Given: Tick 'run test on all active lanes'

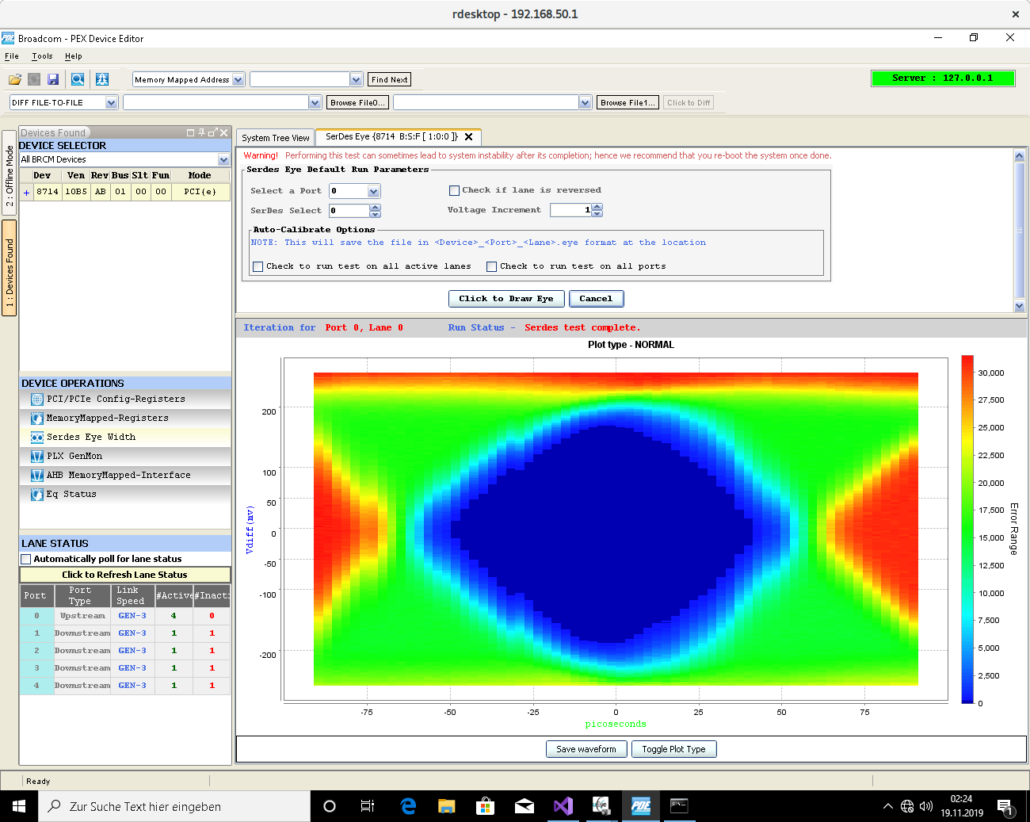Looking at the screenshot, I should 258,266.
